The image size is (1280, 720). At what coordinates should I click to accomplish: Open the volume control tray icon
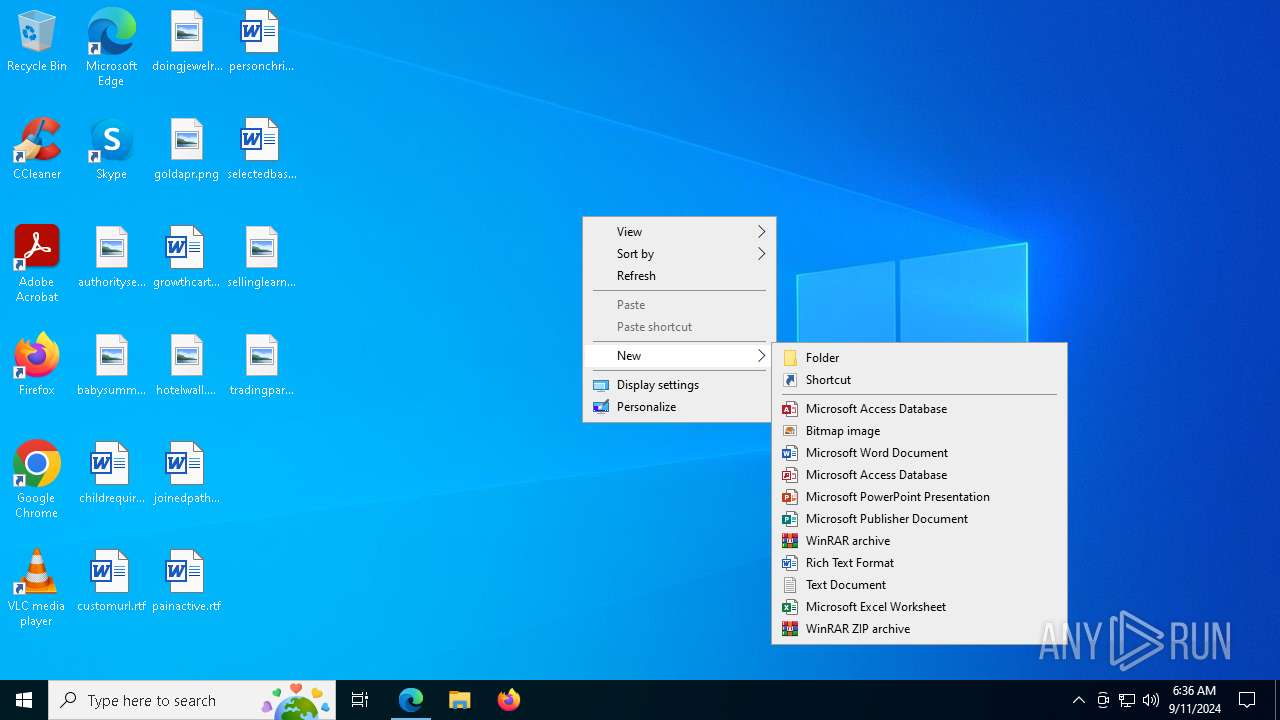coord(1151,700)
